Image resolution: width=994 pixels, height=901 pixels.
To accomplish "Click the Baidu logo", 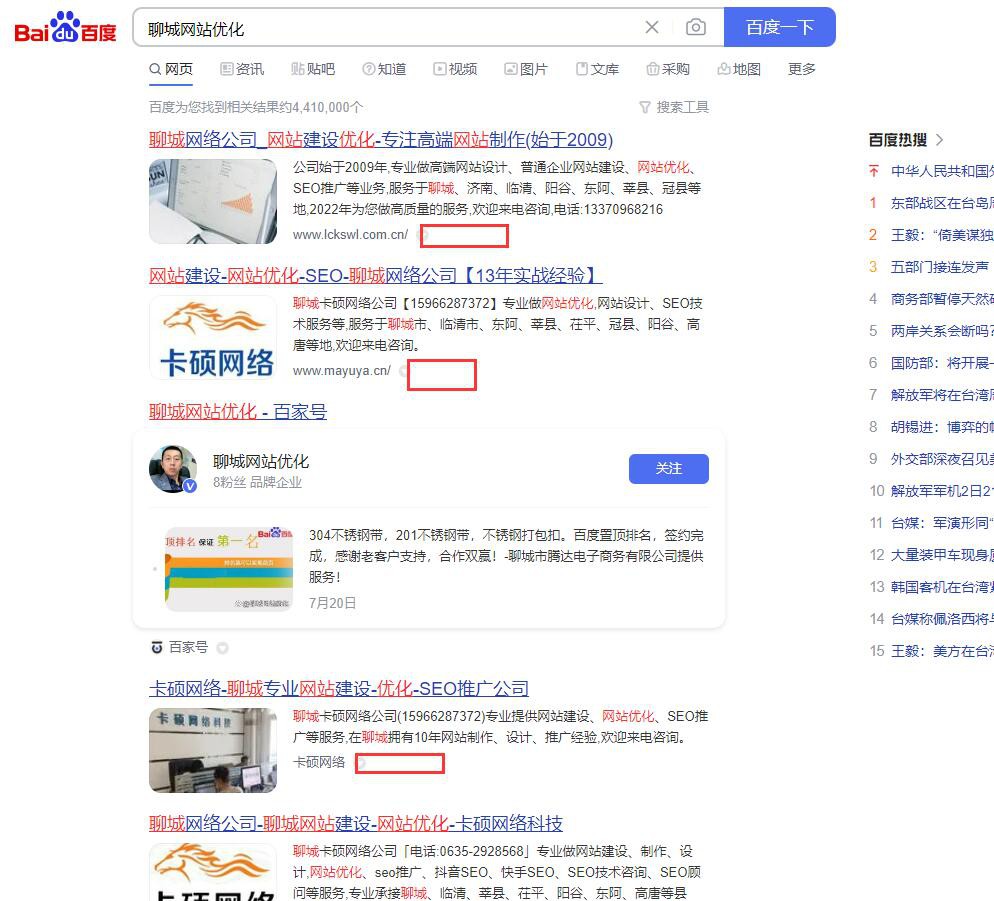I will (65, 27).
